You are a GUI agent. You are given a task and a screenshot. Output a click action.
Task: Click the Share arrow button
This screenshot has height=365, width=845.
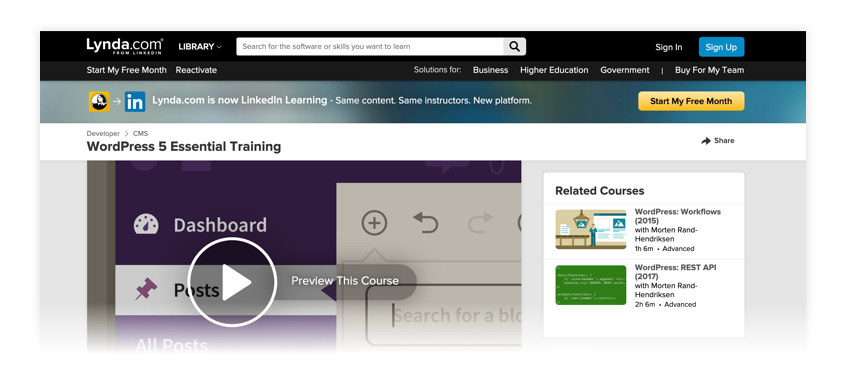coord(717,141)
